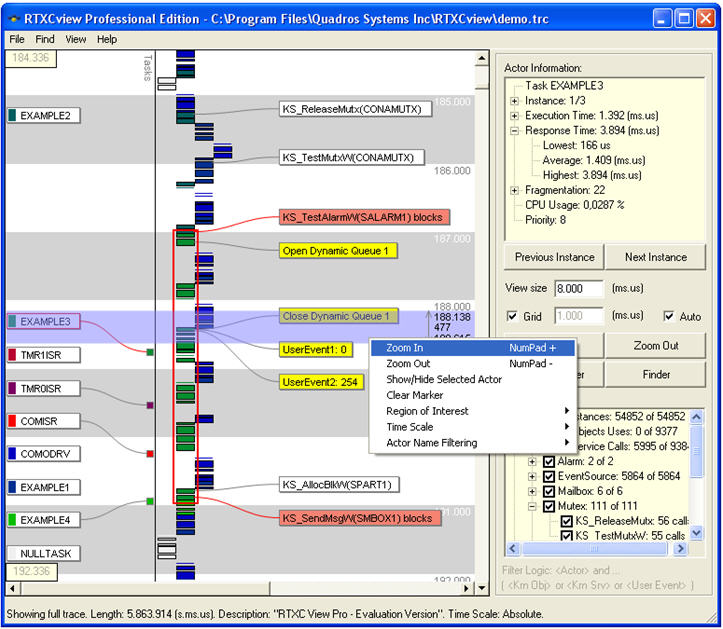This screenshot has width=723, height=629.
Task: Click the trace view scroll-up arrow
Action: [482, 58]
